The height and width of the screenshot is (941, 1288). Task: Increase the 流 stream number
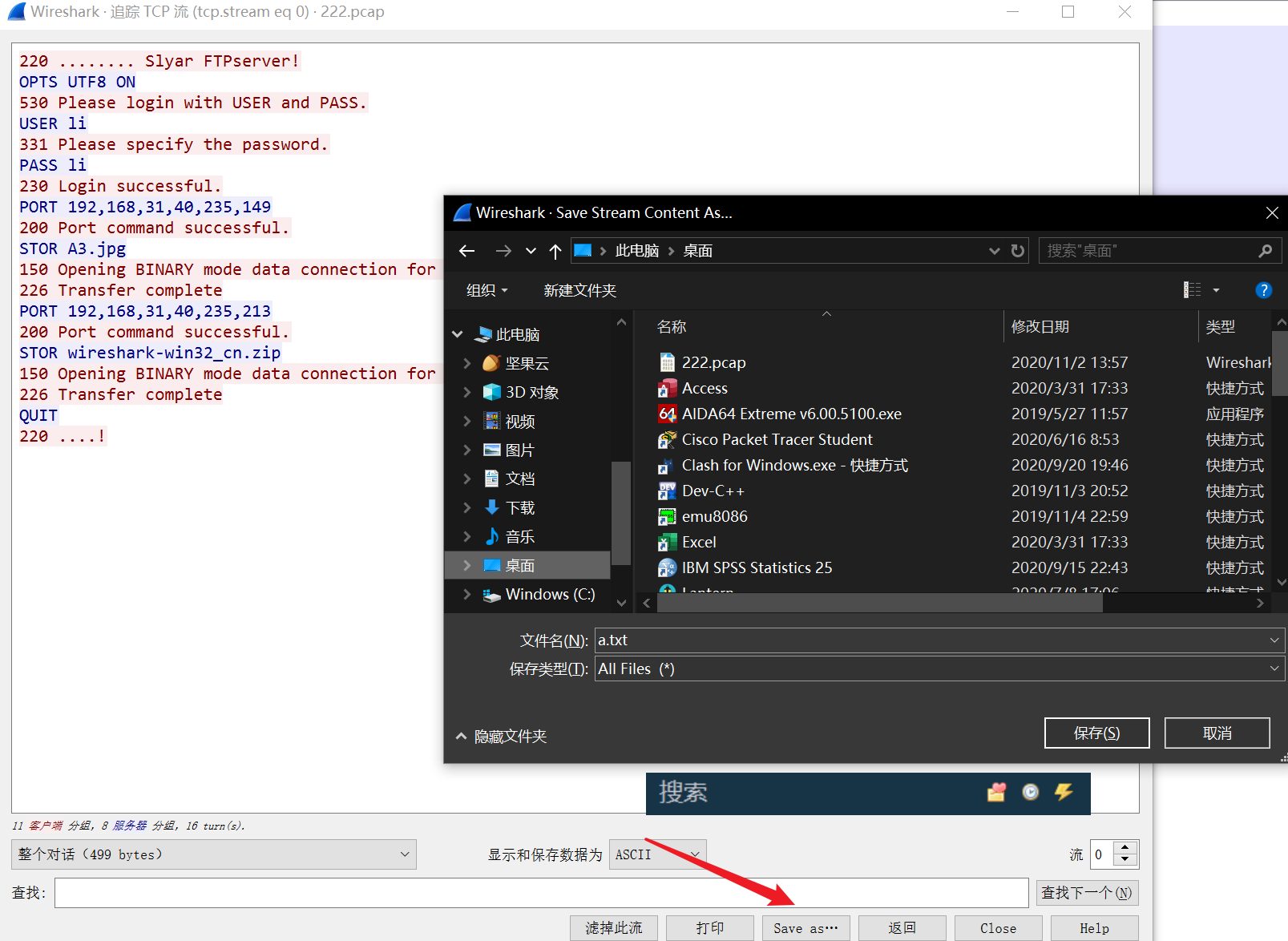click(1125, 848)
